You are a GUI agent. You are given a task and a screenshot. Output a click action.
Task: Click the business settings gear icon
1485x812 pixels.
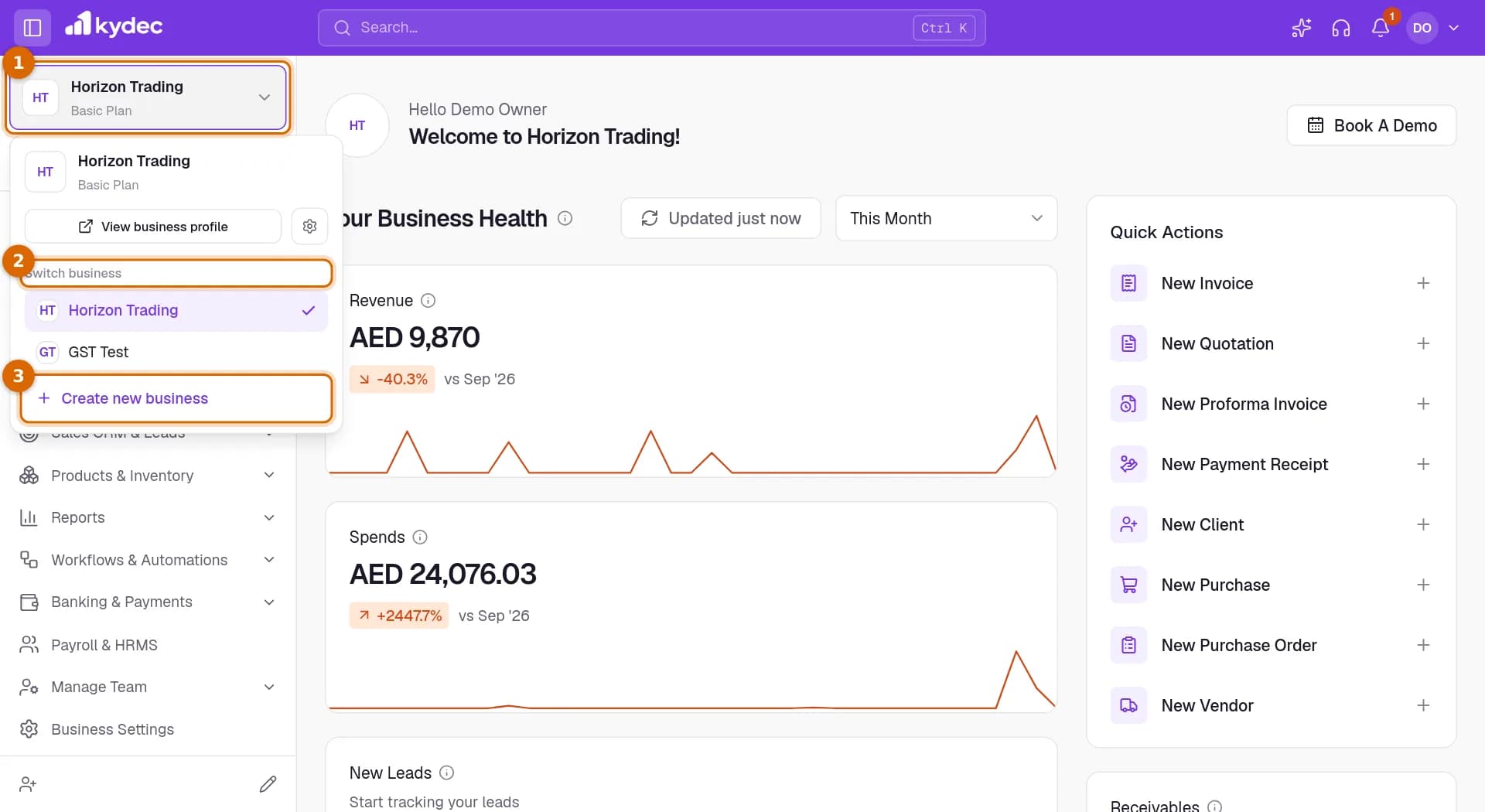click(309, 227)
